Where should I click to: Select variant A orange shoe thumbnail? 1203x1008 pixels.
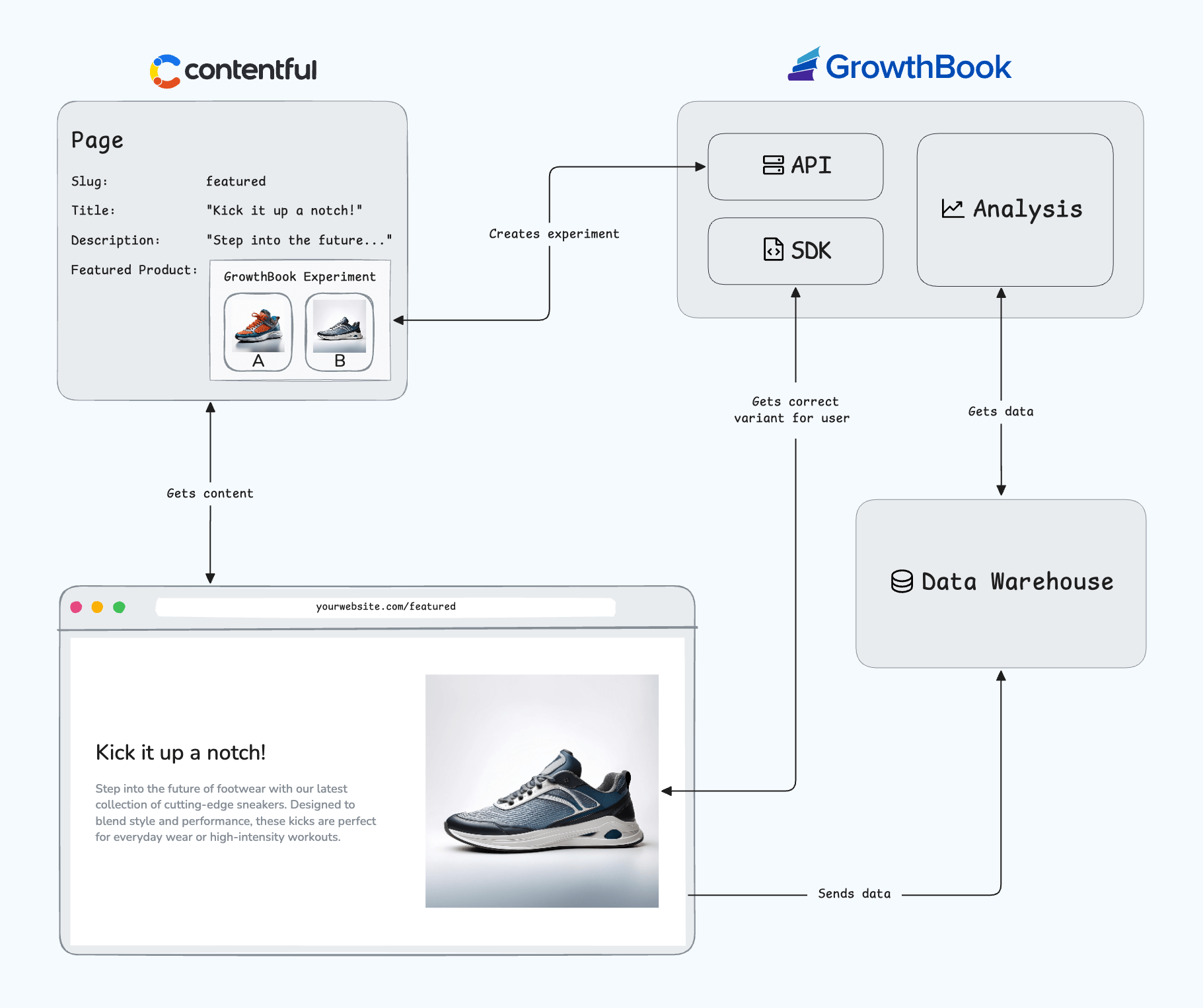[258, 332]
